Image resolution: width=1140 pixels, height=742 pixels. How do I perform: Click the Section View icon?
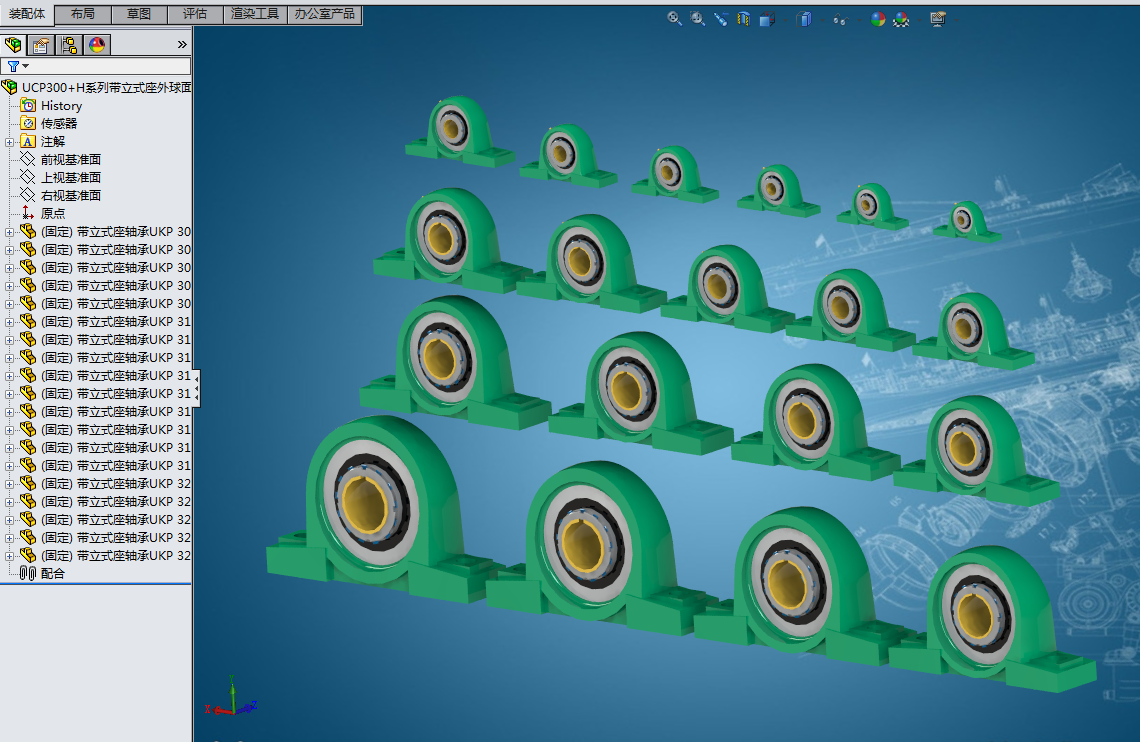tap(743, 19)
